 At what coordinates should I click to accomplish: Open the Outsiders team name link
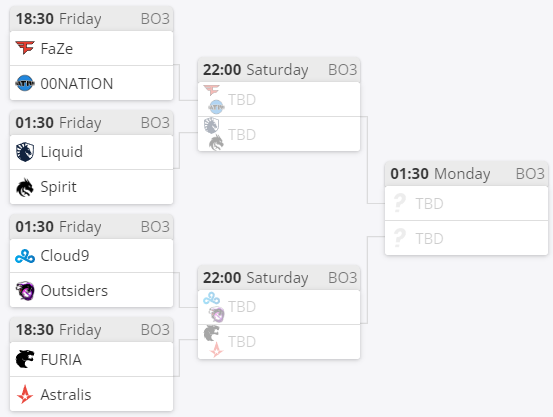tap(74, 291)
